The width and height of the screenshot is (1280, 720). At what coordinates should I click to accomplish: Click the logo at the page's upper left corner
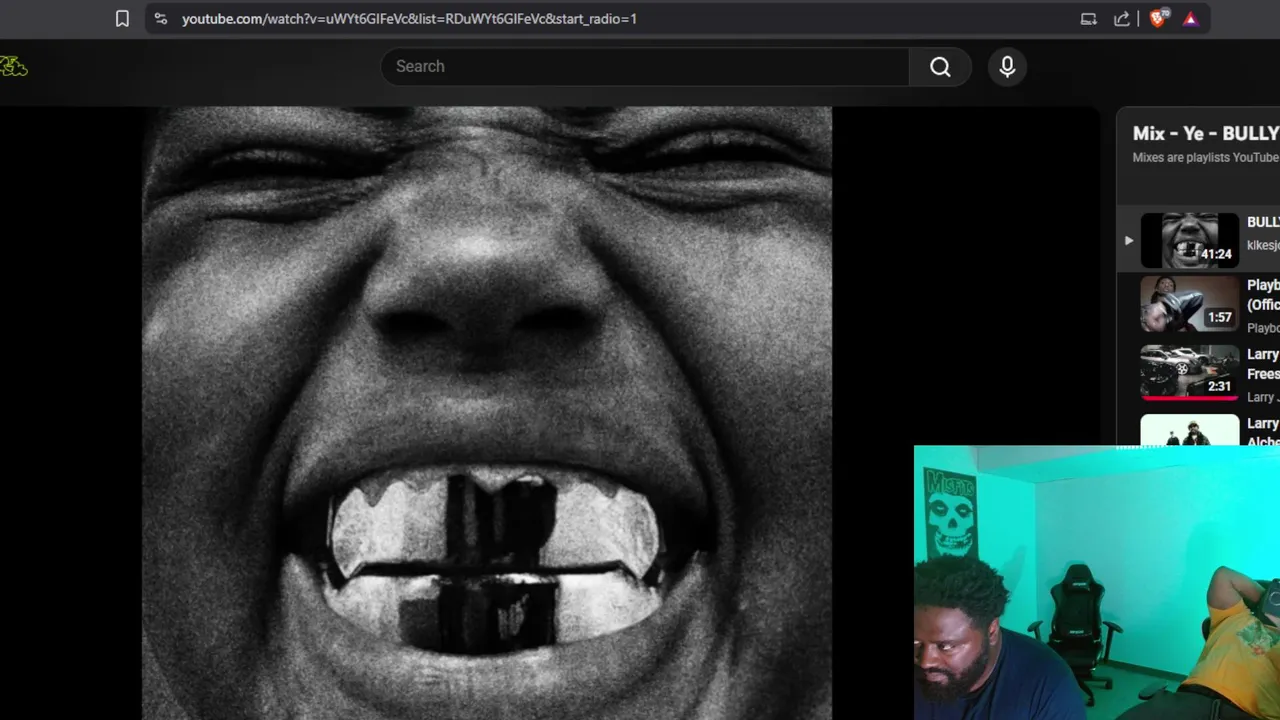(14, 67)
